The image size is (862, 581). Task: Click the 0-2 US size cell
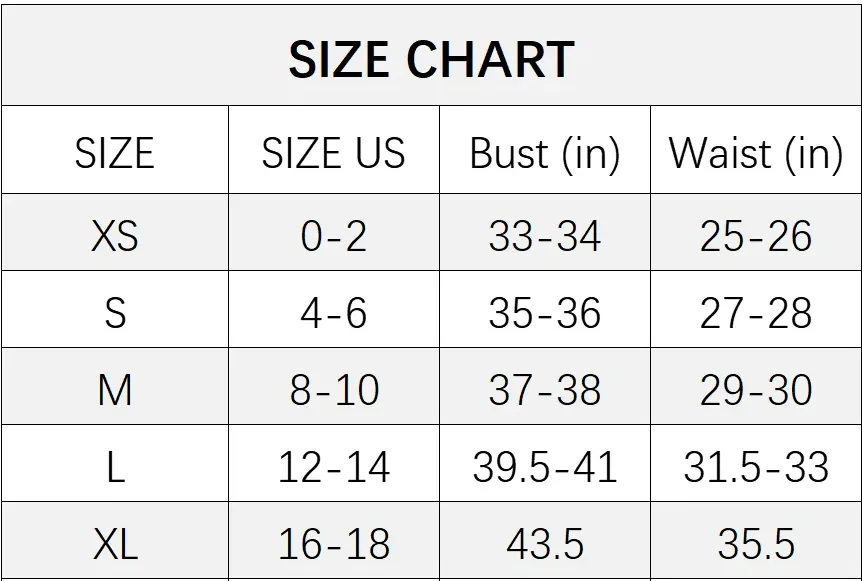(x=334, y=232)
